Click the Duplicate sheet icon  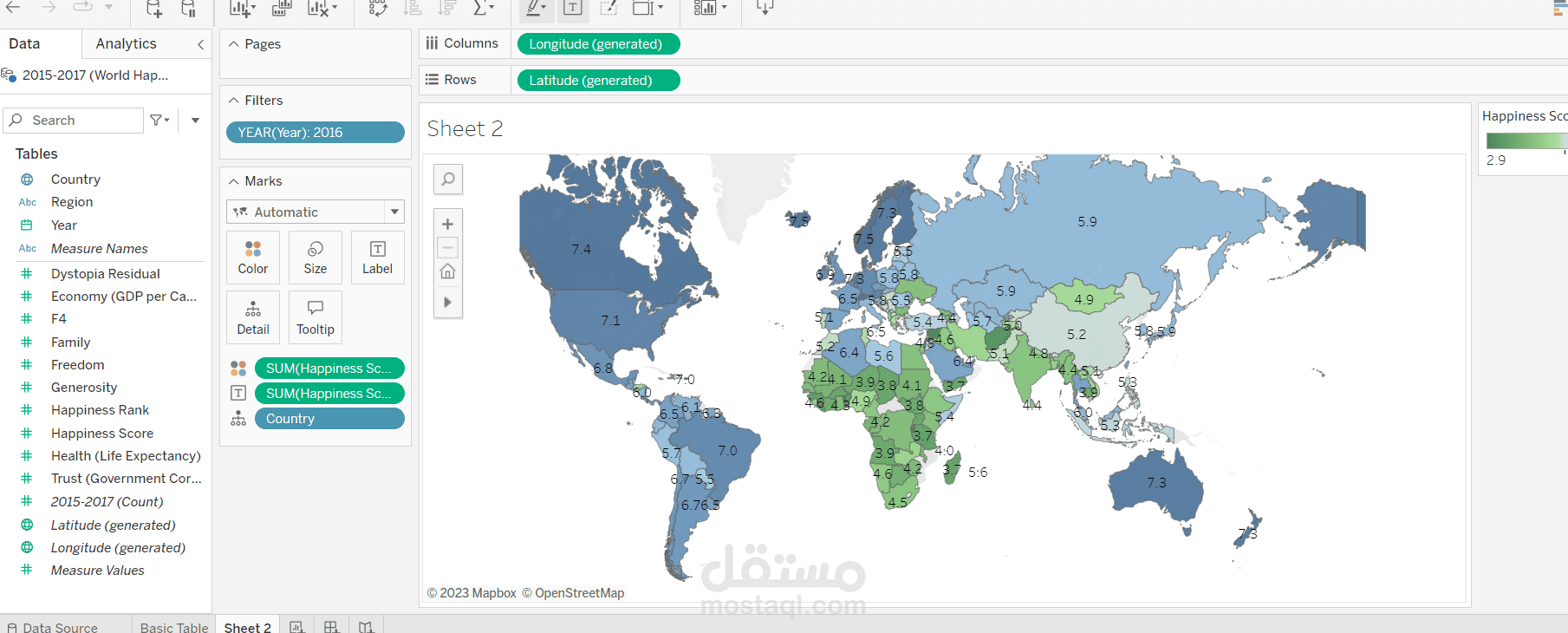pyautogui.click(x=282, y=9)
